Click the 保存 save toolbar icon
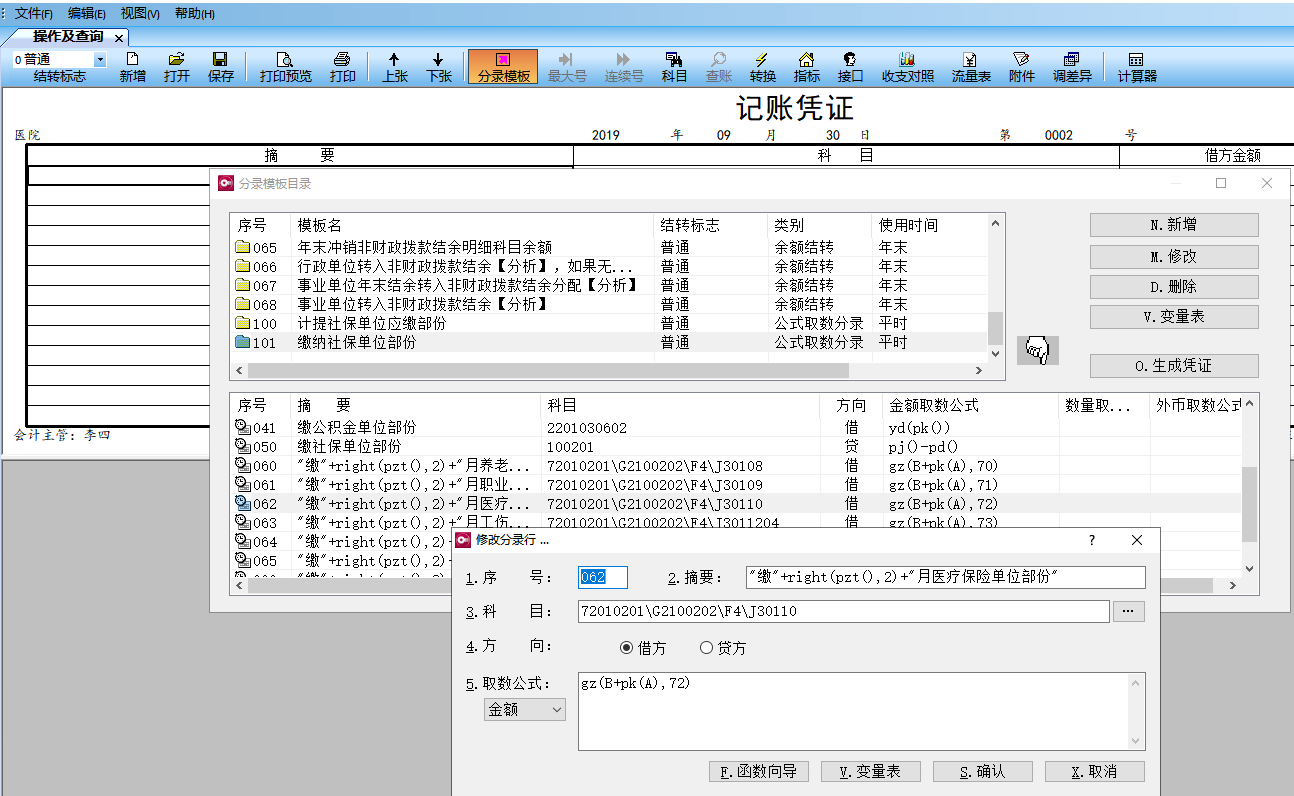 click(x=220, y=67)
